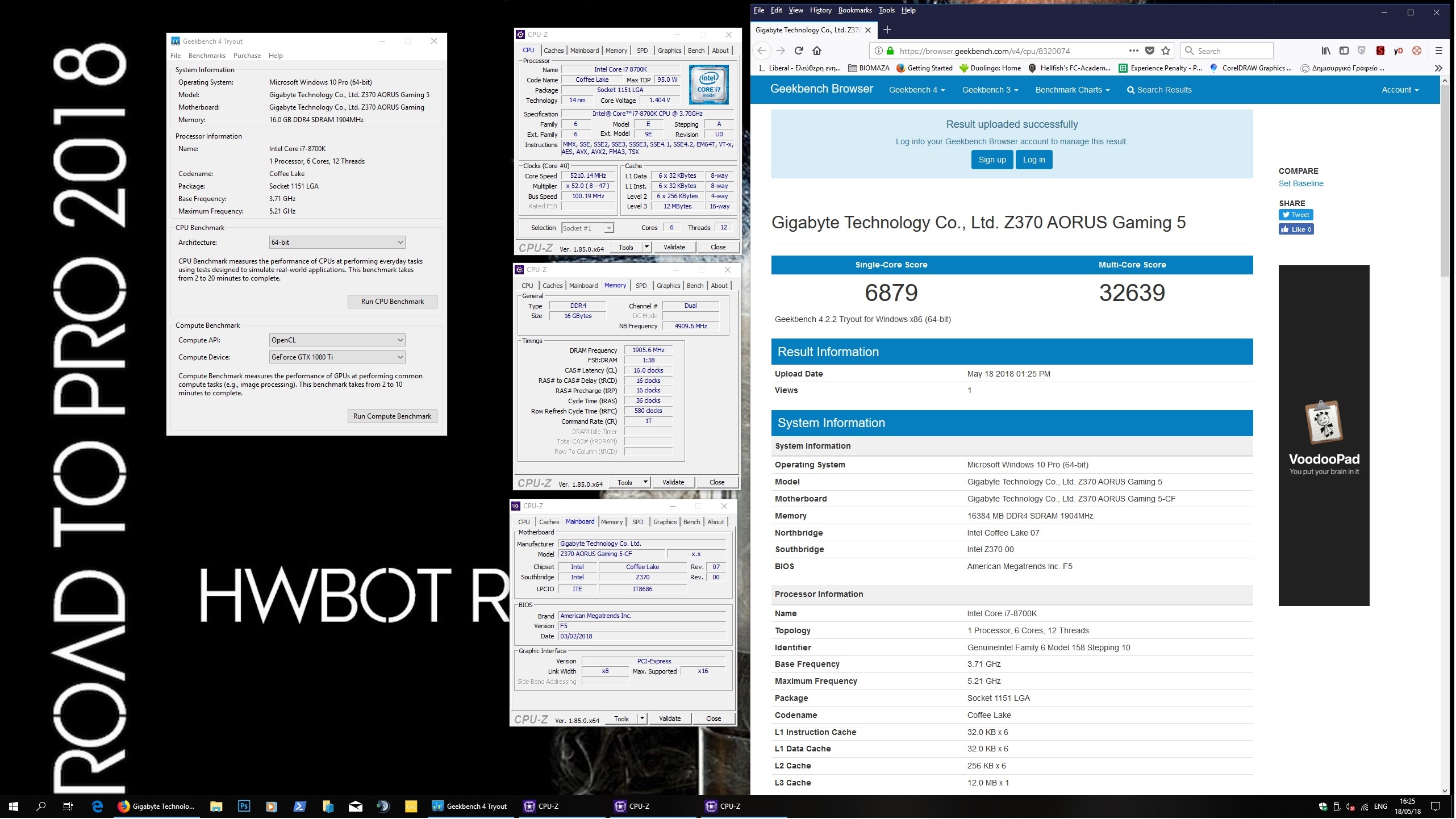Viewport: 1456px width, 819px height.
Task: Reload the Geekbench results page
Action: pyautogui.click(x=800, y=51)
